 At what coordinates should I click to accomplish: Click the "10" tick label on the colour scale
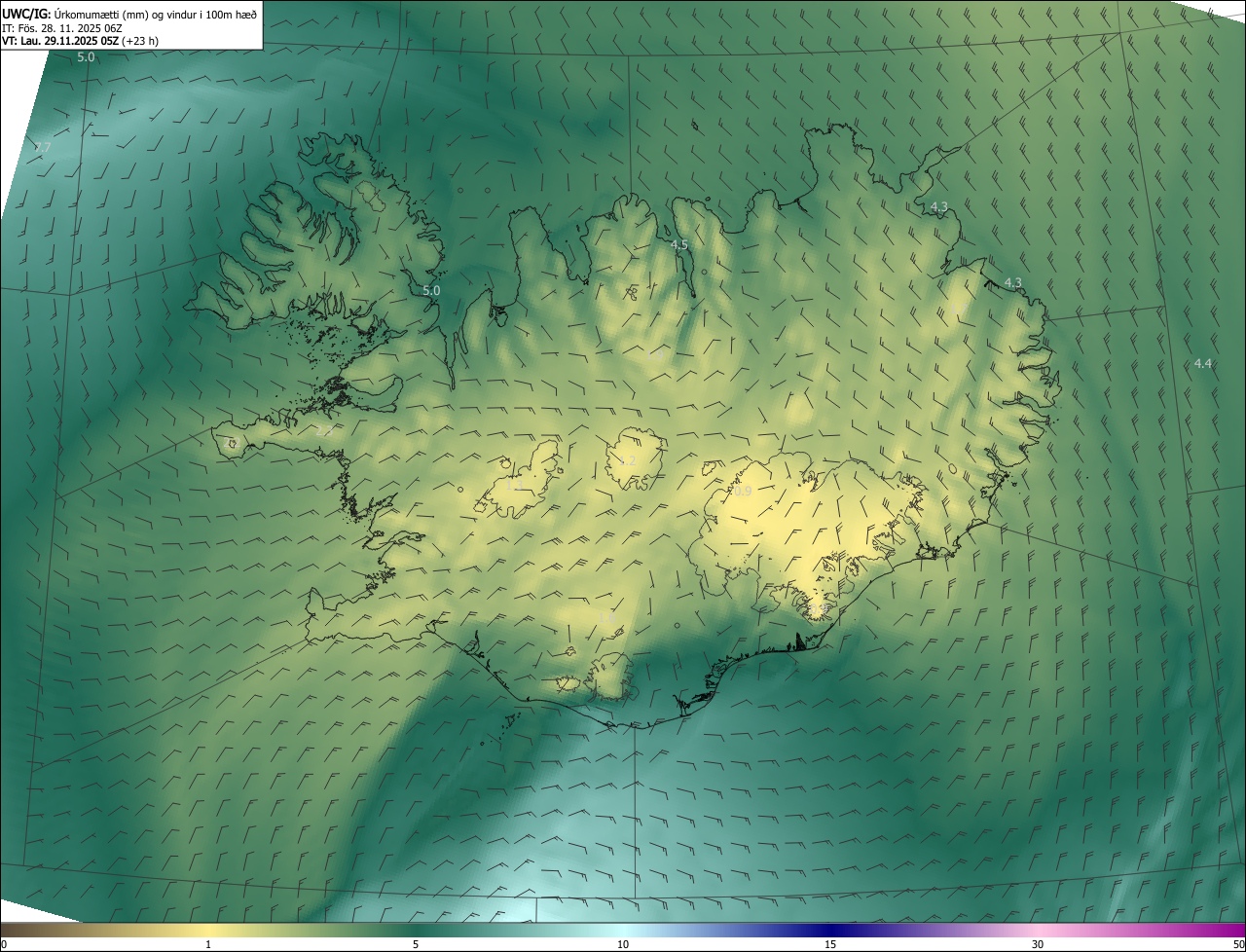tap(623, 944)
